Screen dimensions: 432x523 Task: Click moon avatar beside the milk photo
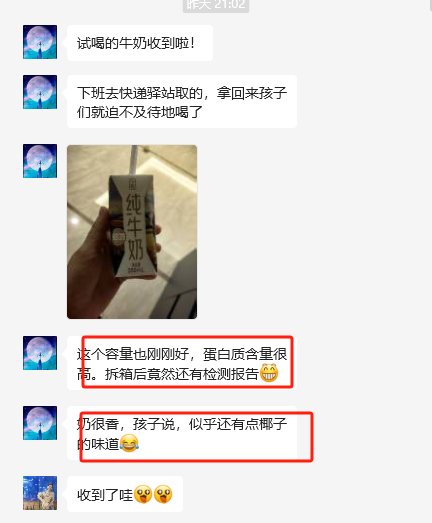click(x=40, y=161)
